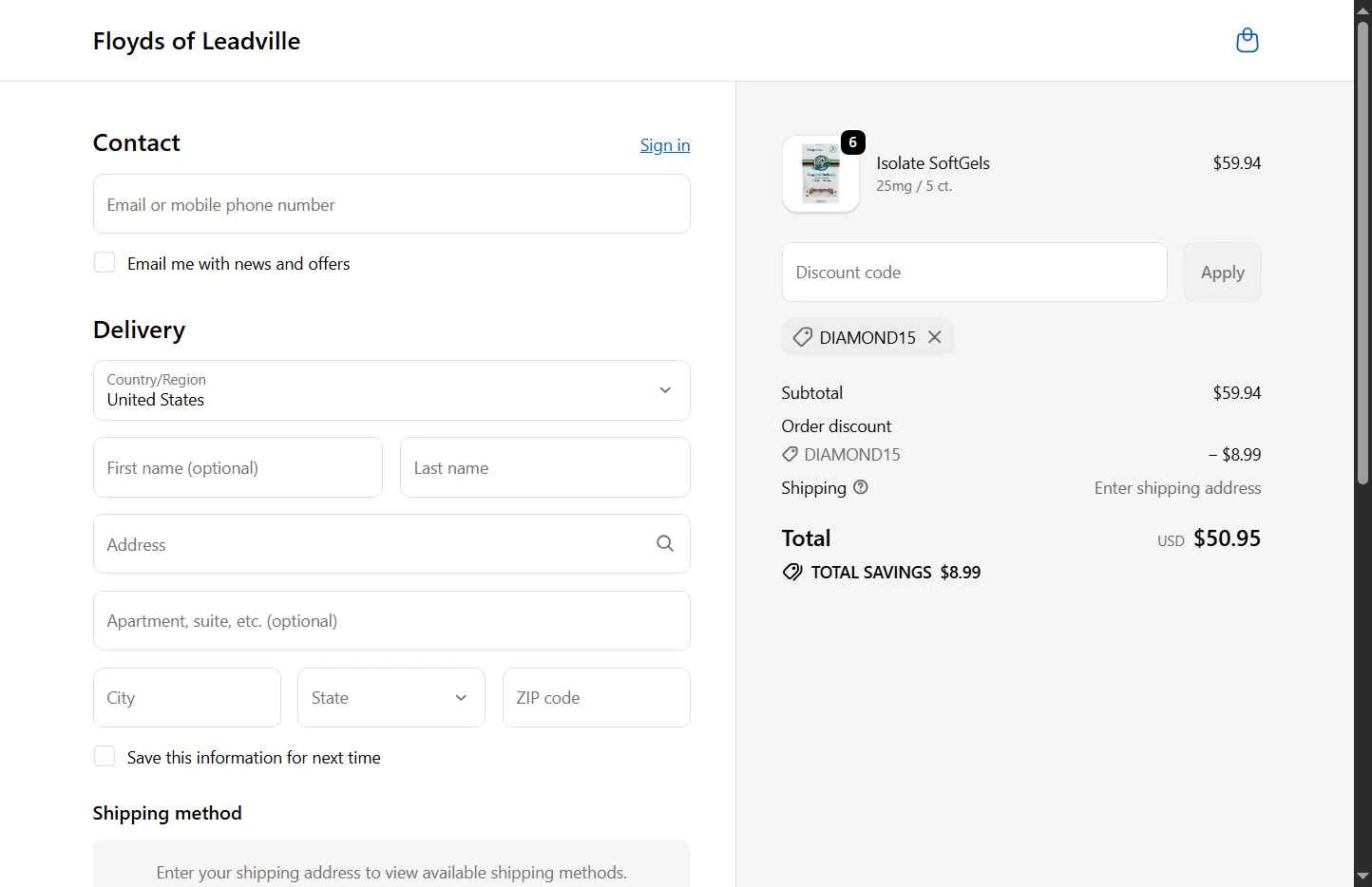
Task: Focus the Email or mobile phone number field
Action: pos(391,204)
